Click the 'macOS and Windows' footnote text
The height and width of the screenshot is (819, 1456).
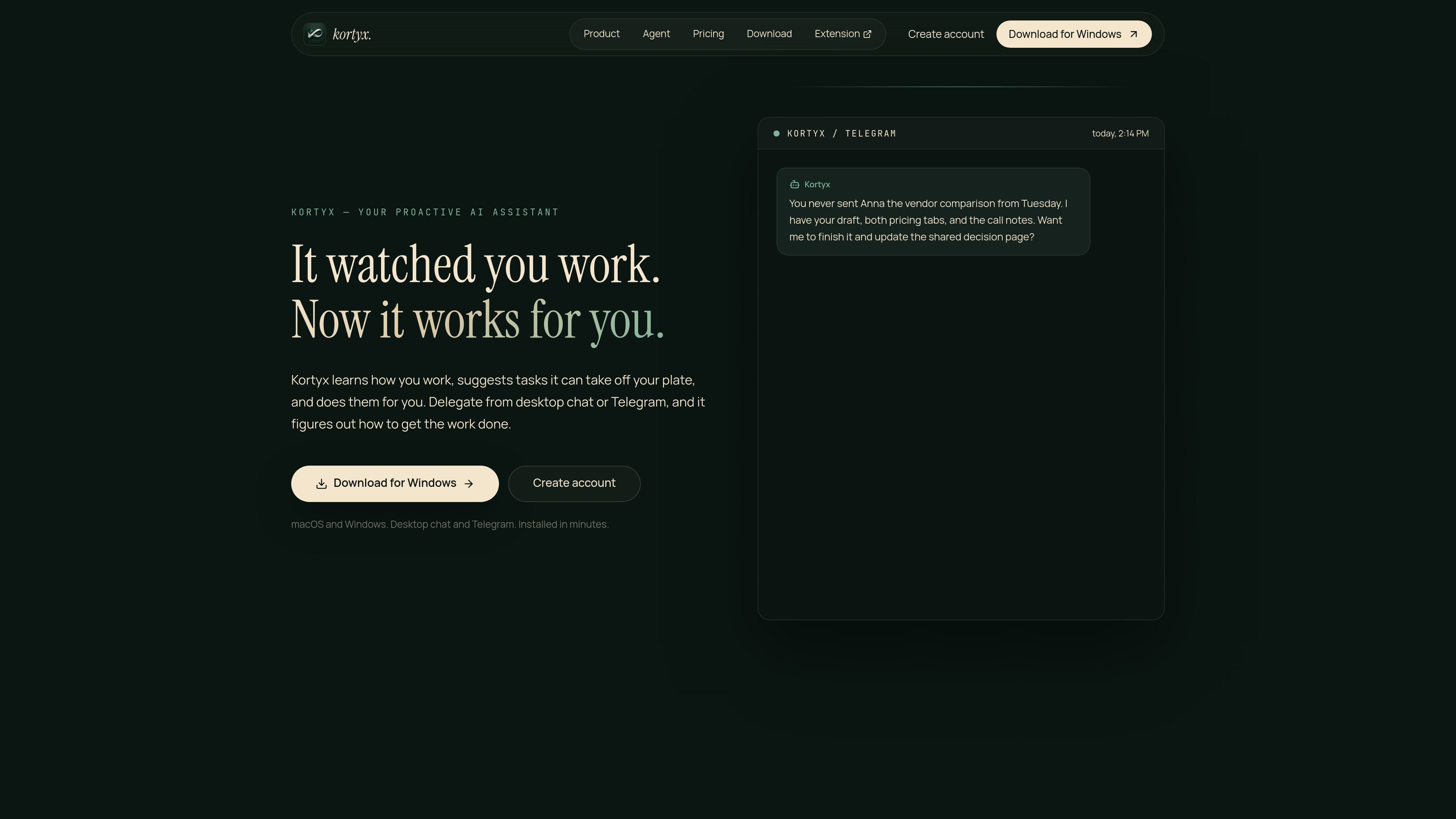click(x=450, y=524)
